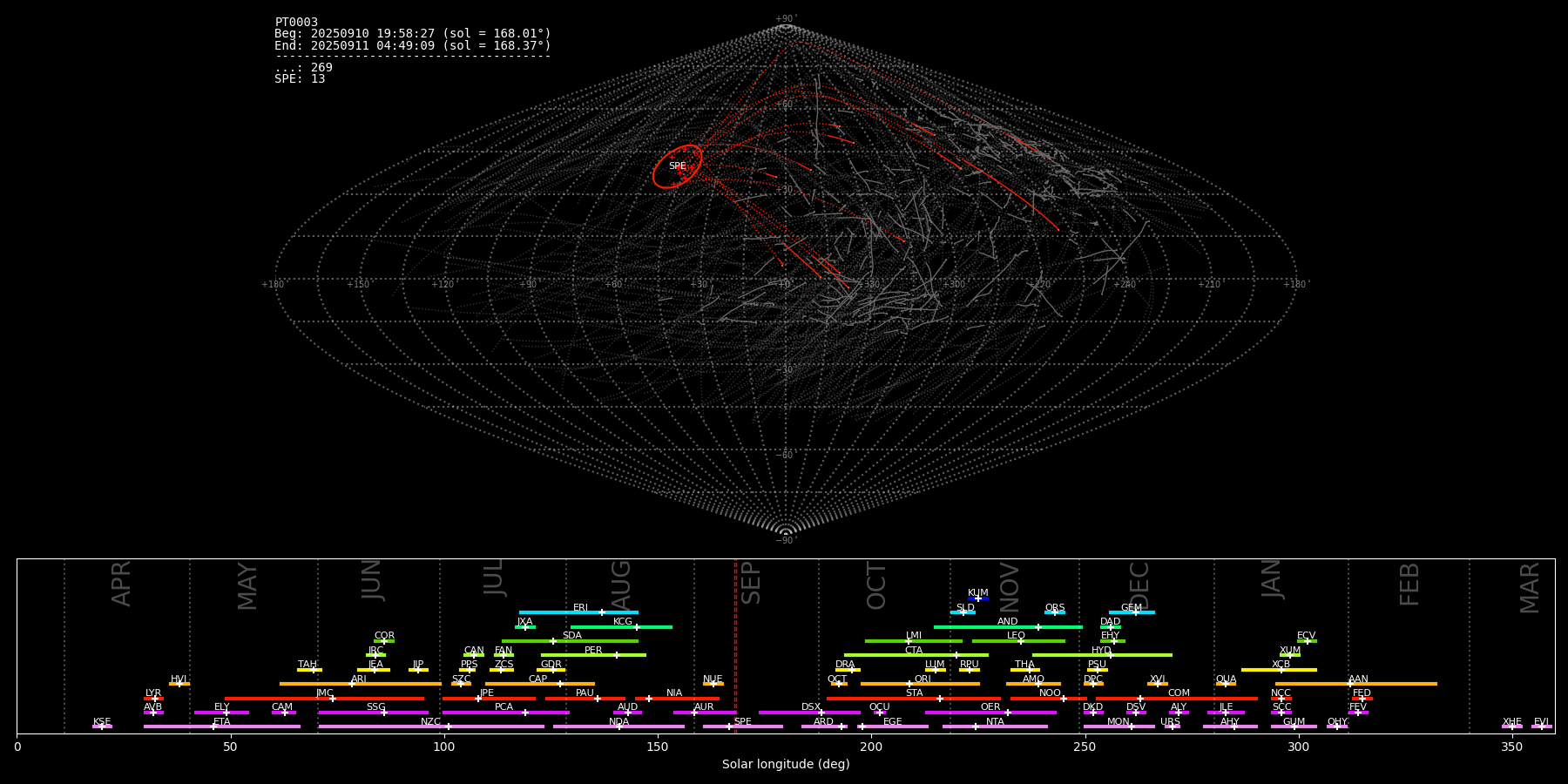Click the HYD shower label

(x=1101, y=650)
